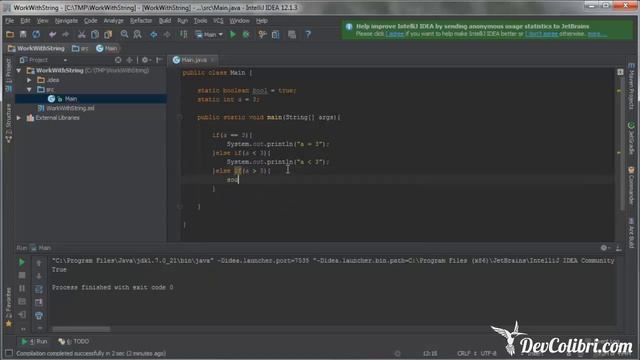This screenshot has height=360, width=640.
Task: Collapse the WorkWithString project tree node
Action: pyautogui.click(x=19, y=71)
